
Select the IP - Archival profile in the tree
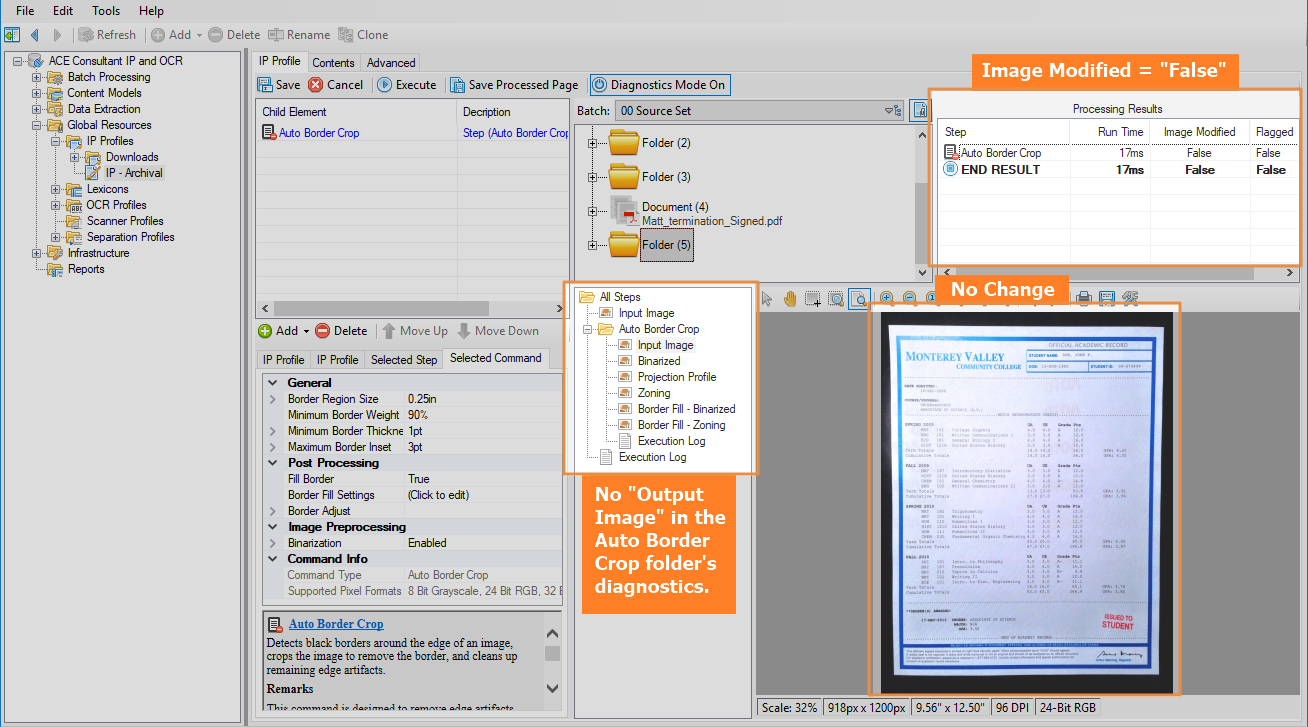[x=134, y=173]
